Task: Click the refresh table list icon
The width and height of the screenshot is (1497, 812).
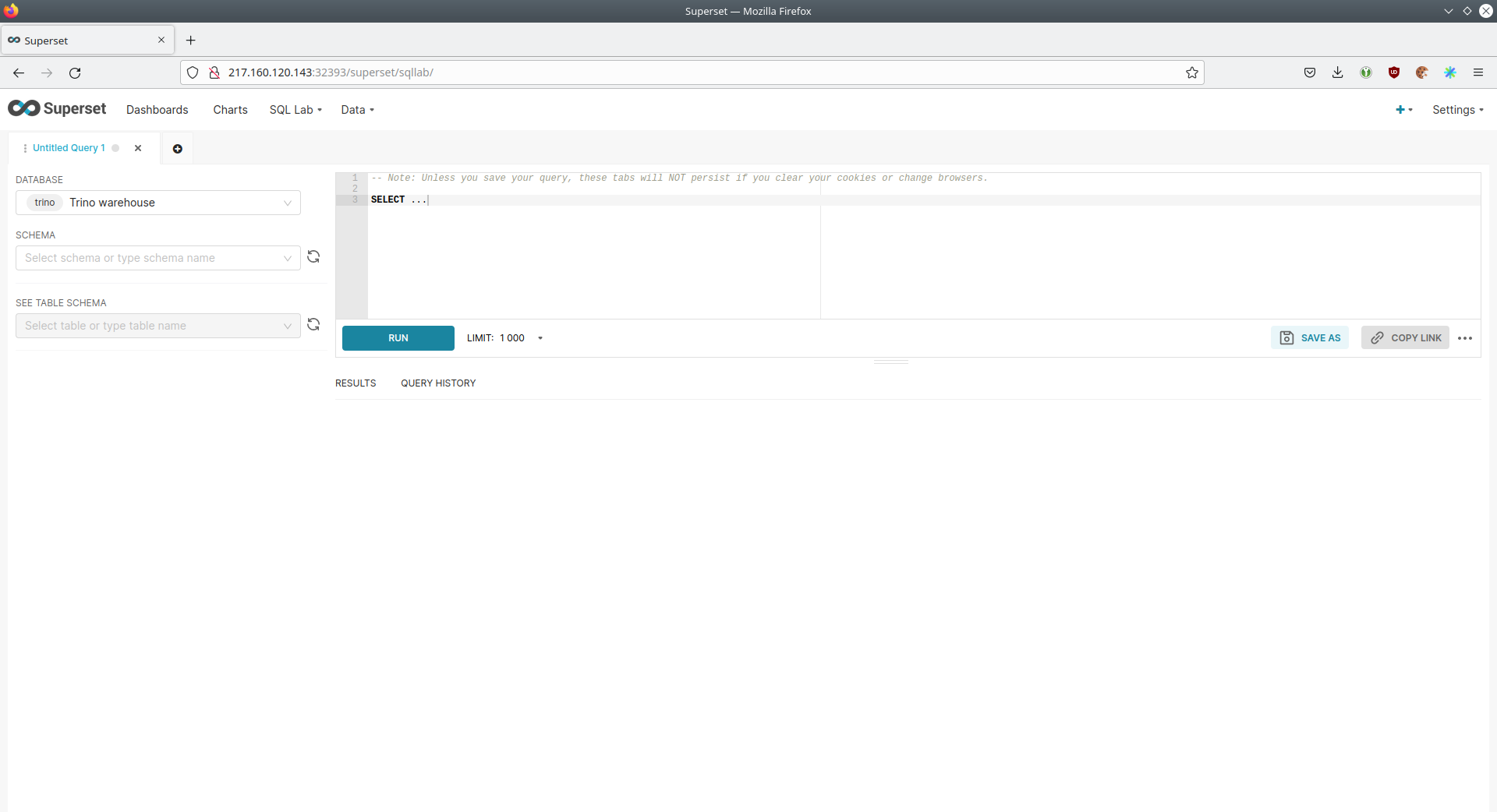Action: (x=313, y=325)
